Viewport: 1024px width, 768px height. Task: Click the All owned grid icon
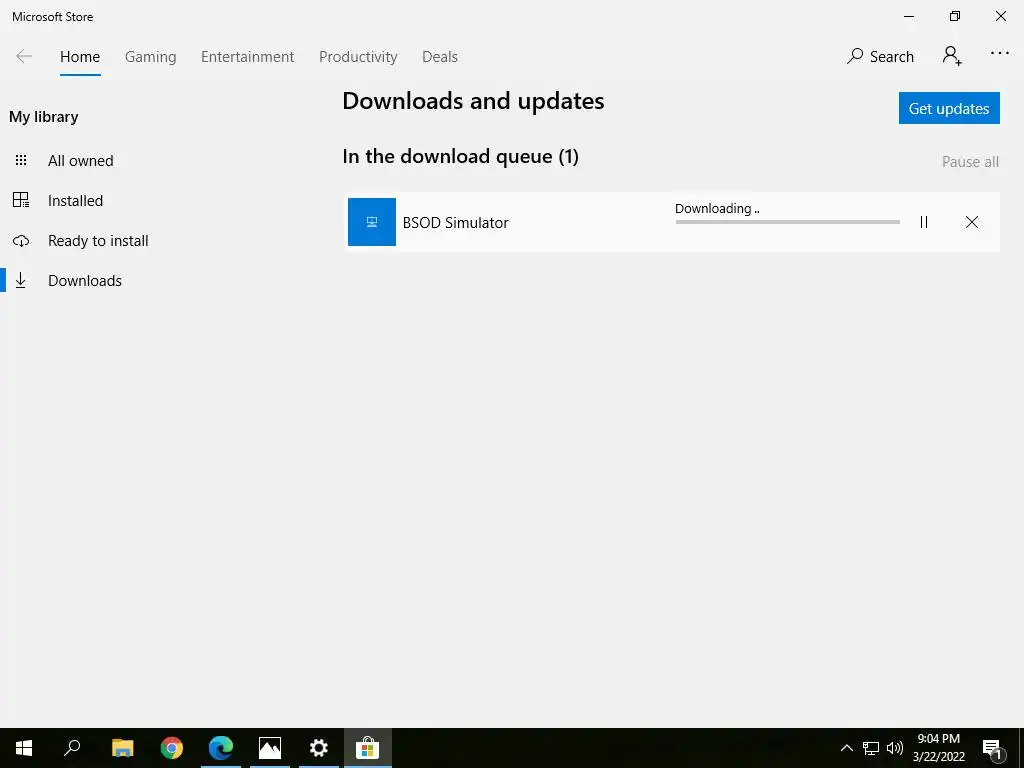(x=21, y=160)
